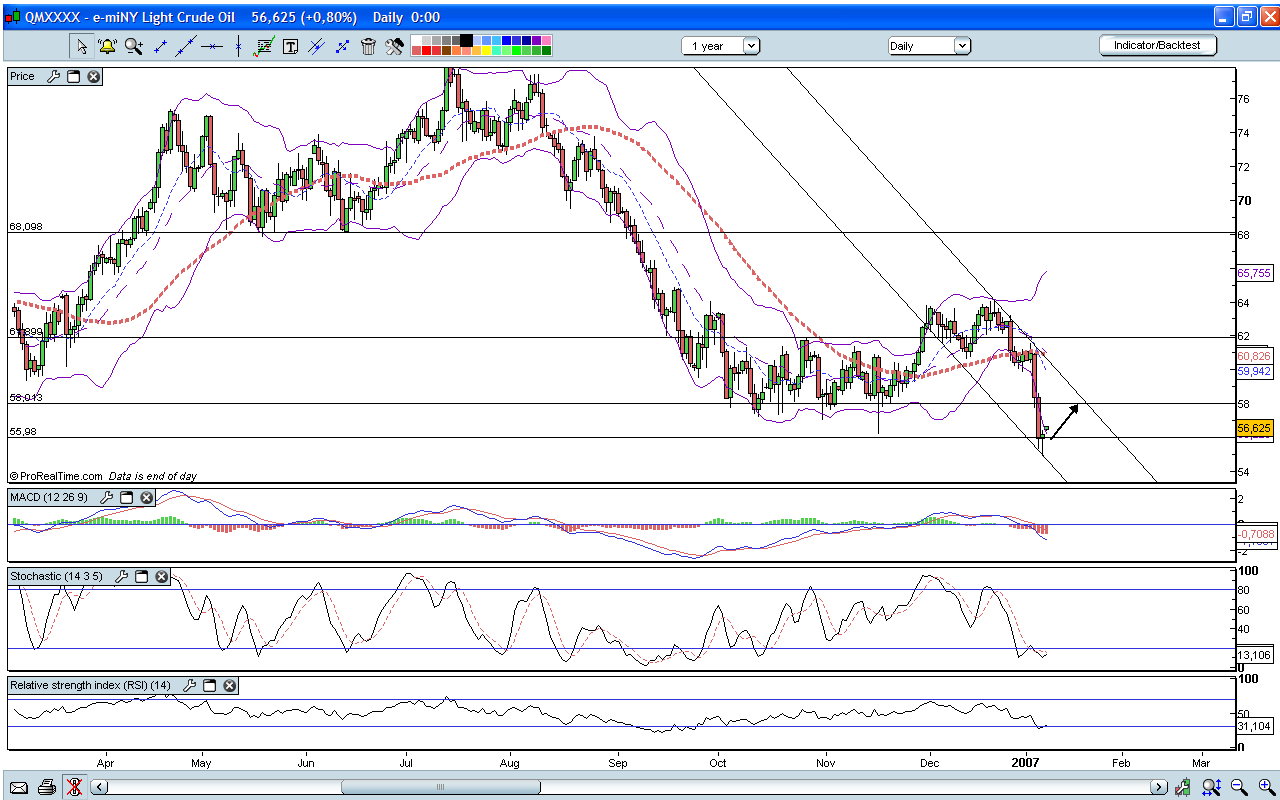This screenshot has width=1280, height=800.
Task: Click the 55,98 support level label
Action: [x=23, y=432]
